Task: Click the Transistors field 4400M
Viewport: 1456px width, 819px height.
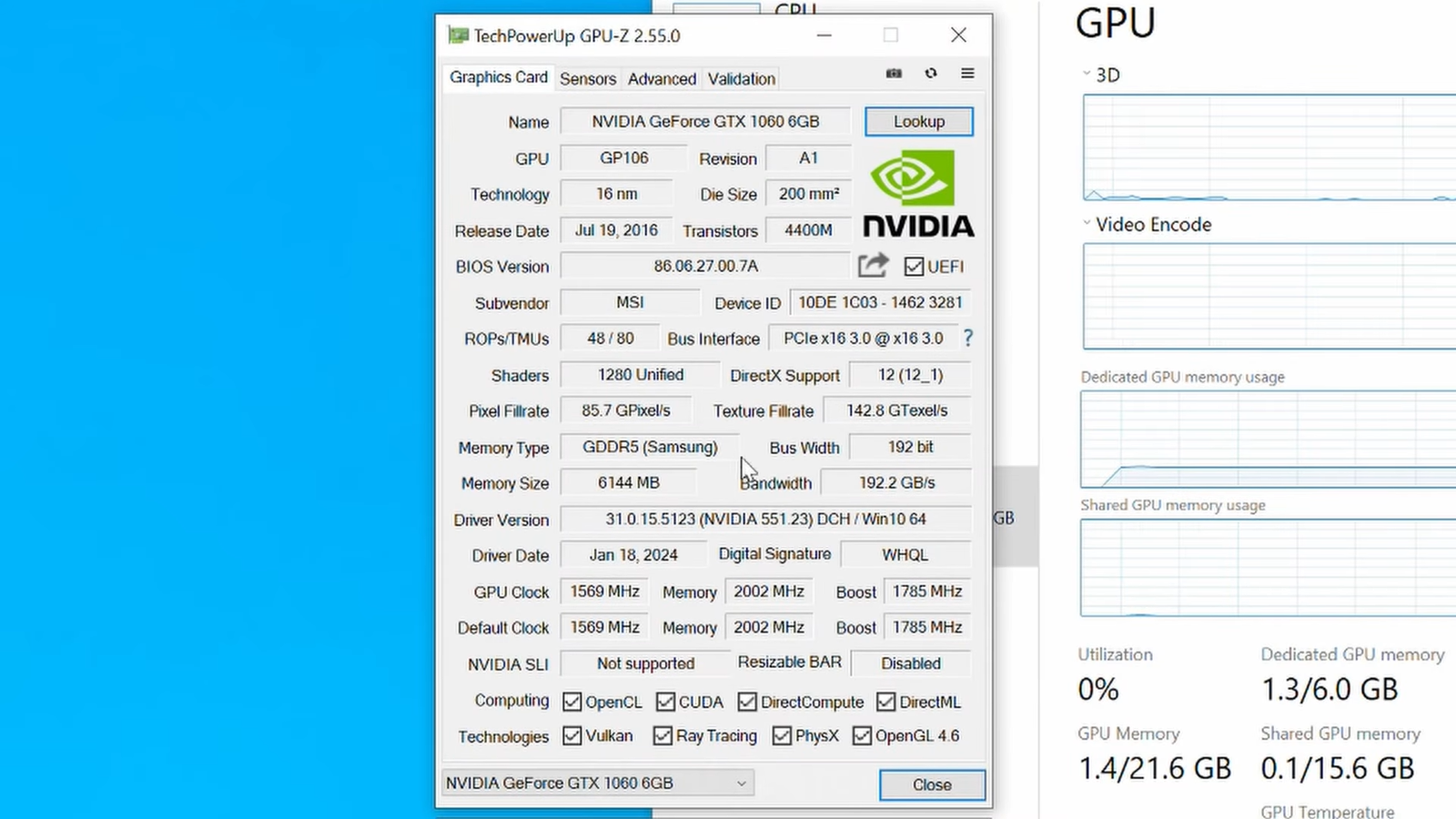Action: click(808, 230)
